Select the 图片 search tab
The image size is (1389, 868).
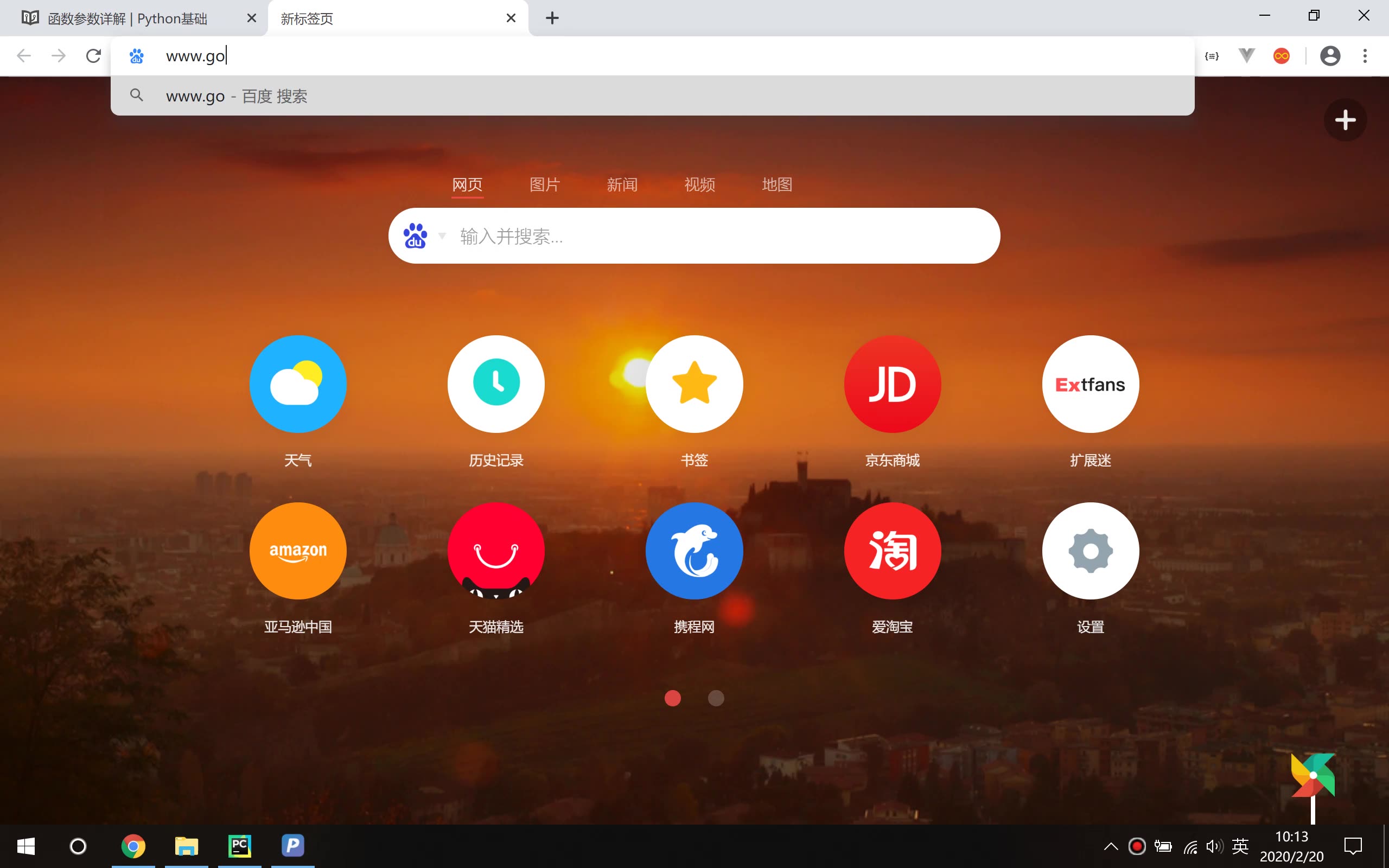(545, 184)
